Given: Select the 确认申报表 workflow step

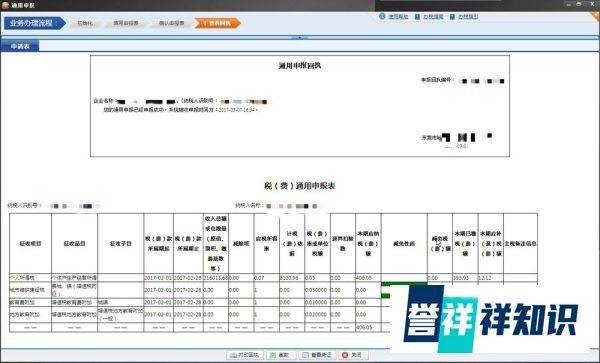Looking at the screenshot, I should tap(171, 23).
